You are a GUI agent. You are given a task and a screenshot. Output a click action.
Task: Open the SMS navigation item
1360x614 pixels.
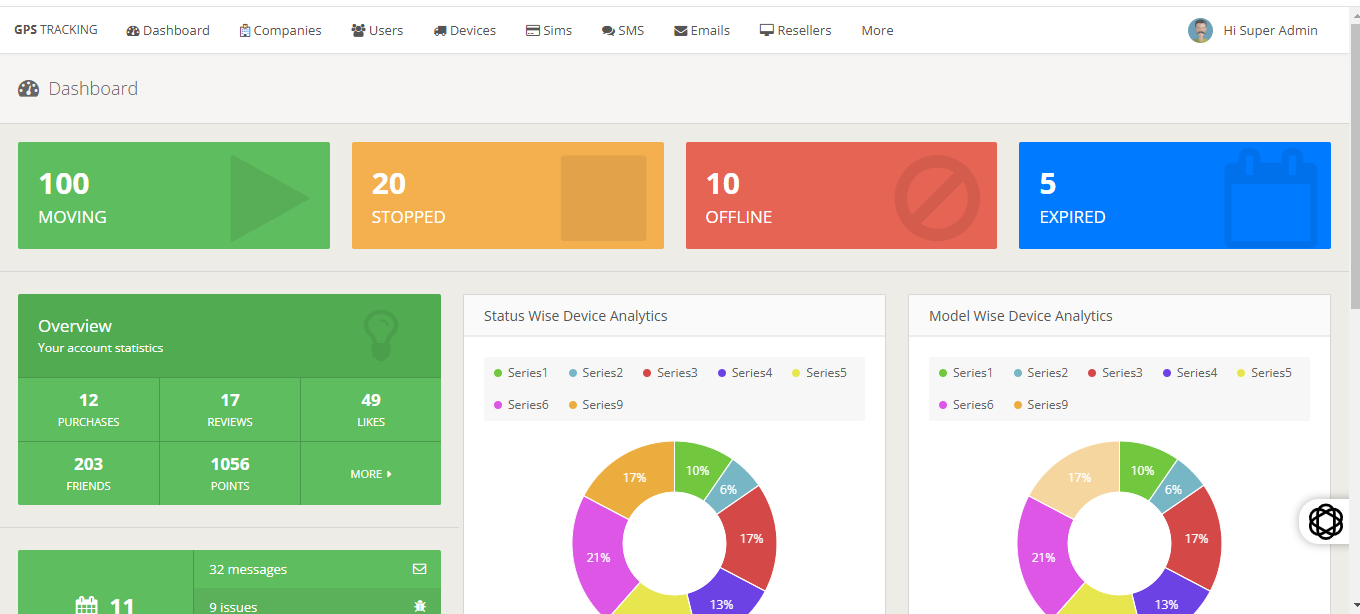pyautogui.click(x=623, y=30)
